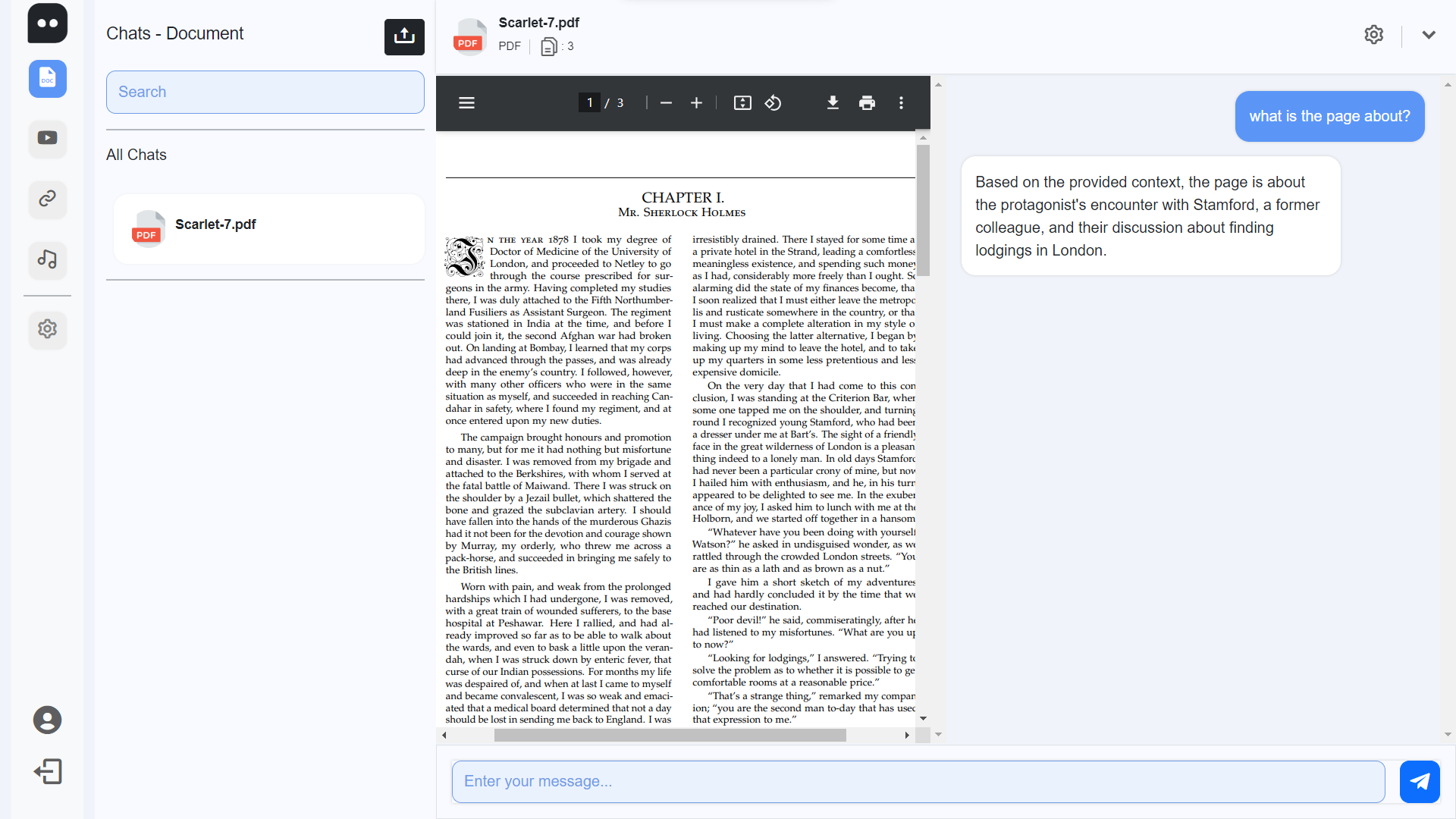Open chat settings gear in header
The image size is (1456, 819).
(x=1373, y=35)
